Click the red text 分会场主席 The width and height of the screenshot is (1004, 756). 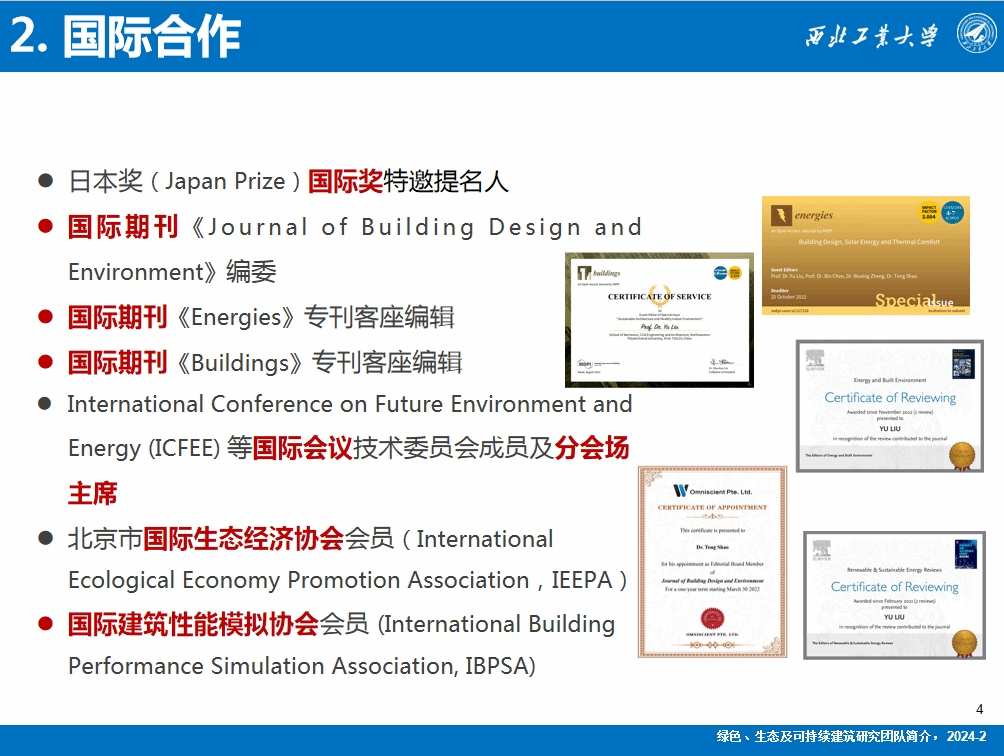click(592, 449)
